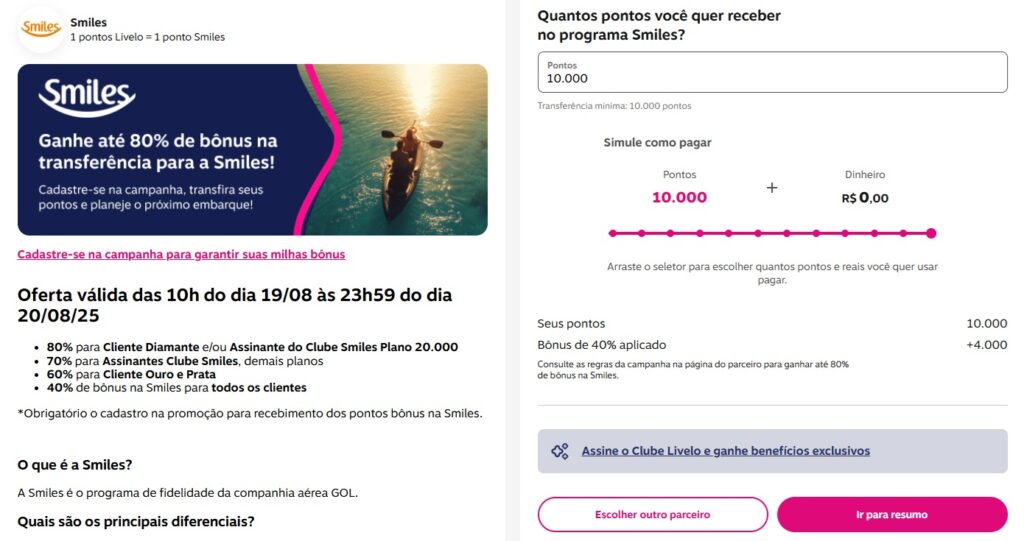Click the slider handle at the right end
Viewport: 1024px width, 541px height.
click(x=931, y=233)
